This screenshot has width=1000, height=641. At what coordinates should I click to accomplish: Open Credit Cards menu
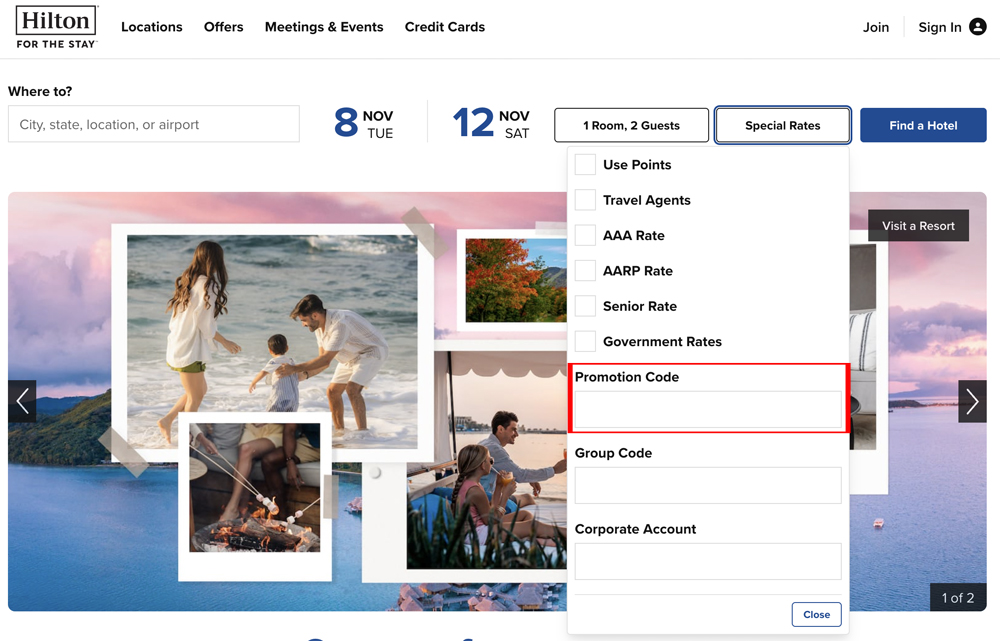click(x=445, y=27)
